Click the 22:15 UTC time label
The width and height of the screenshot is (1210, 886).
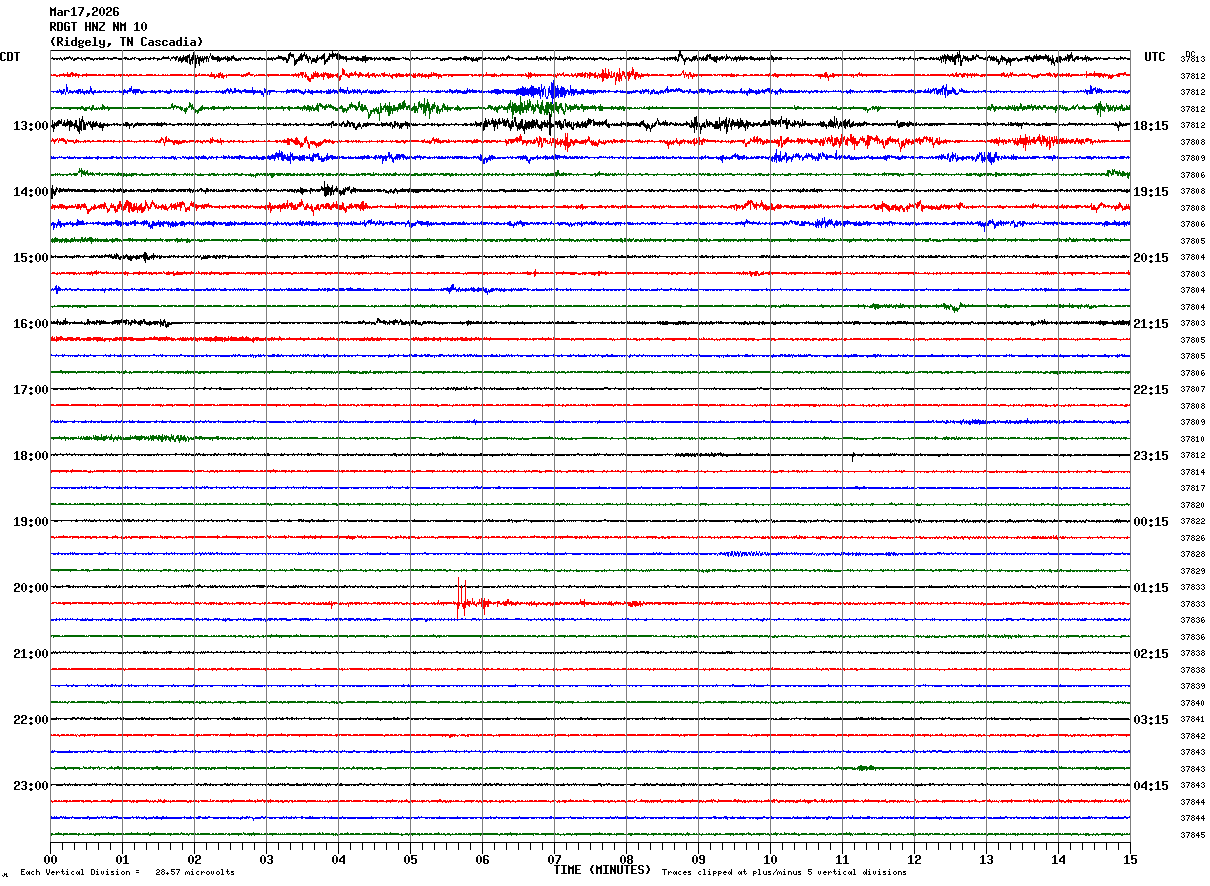[1150, 390]
